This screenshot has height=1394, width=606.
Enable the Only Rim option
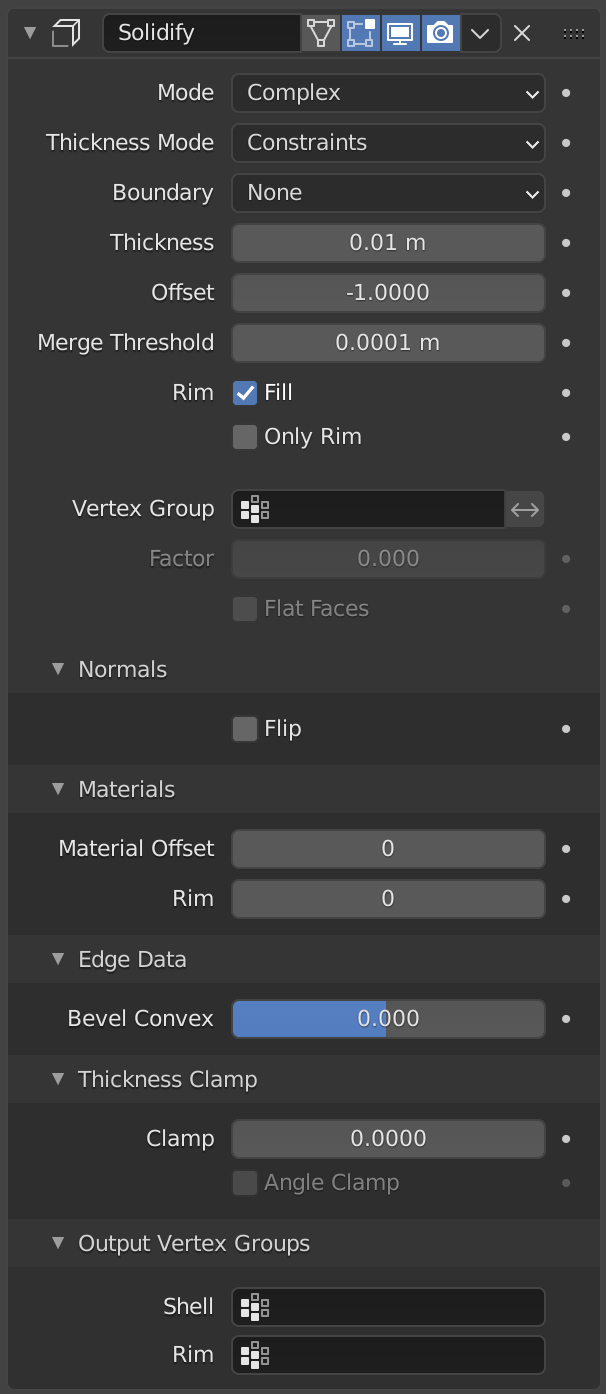tap(245, 437)
